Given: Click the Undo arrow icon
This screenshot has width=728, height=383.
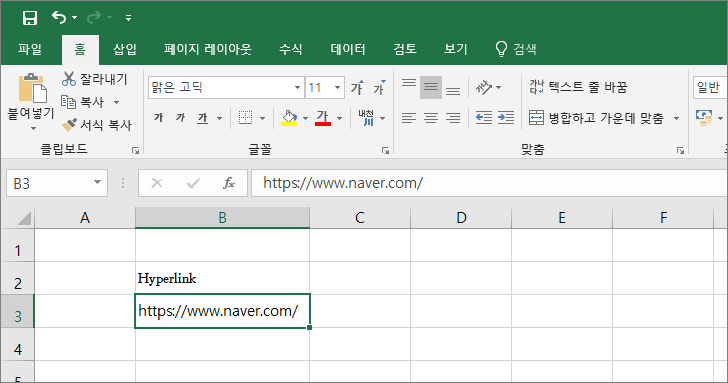Looking at the screenshot, I should coord(59,18).
